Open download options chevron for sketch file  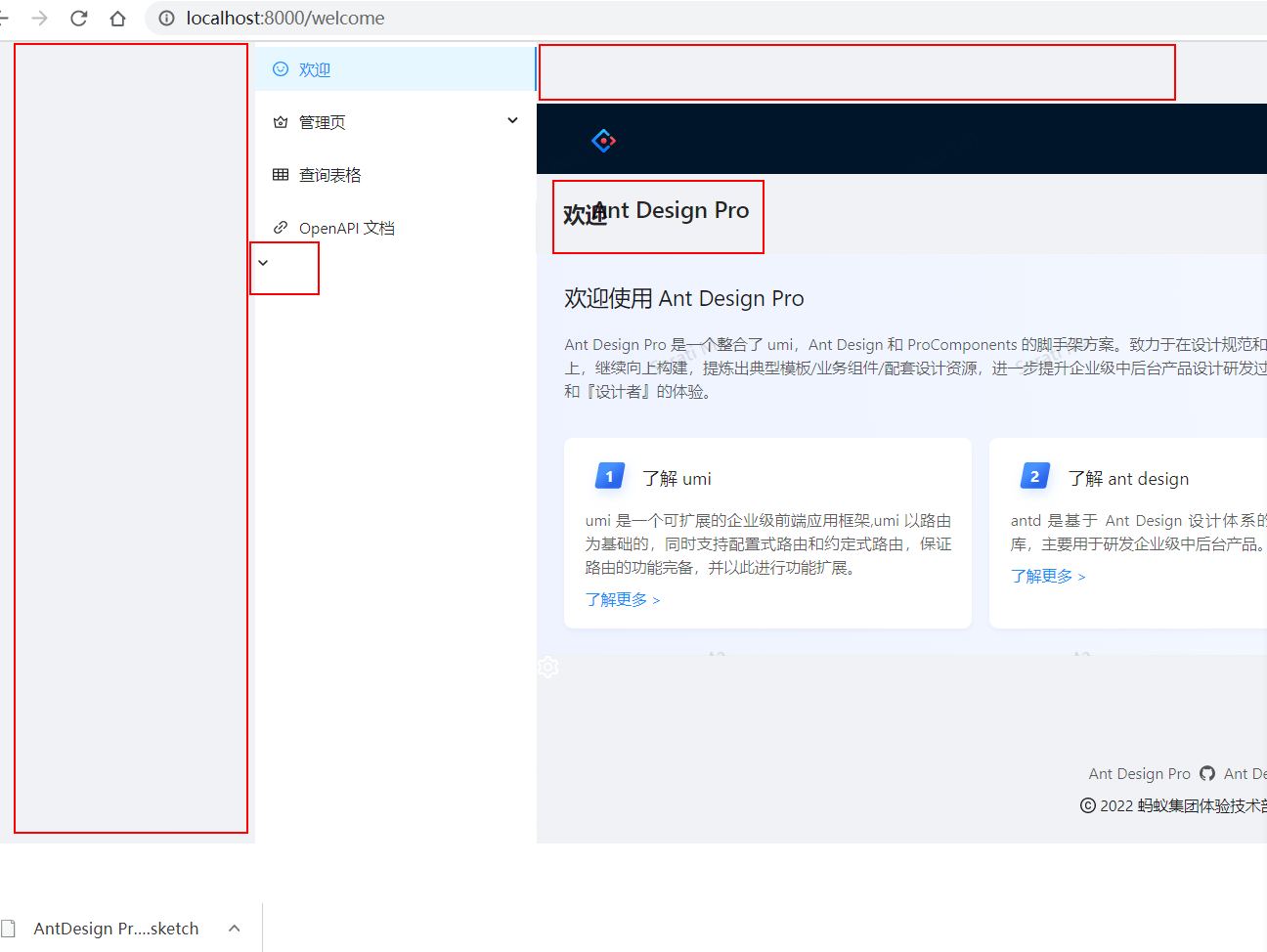click(234, 929)
